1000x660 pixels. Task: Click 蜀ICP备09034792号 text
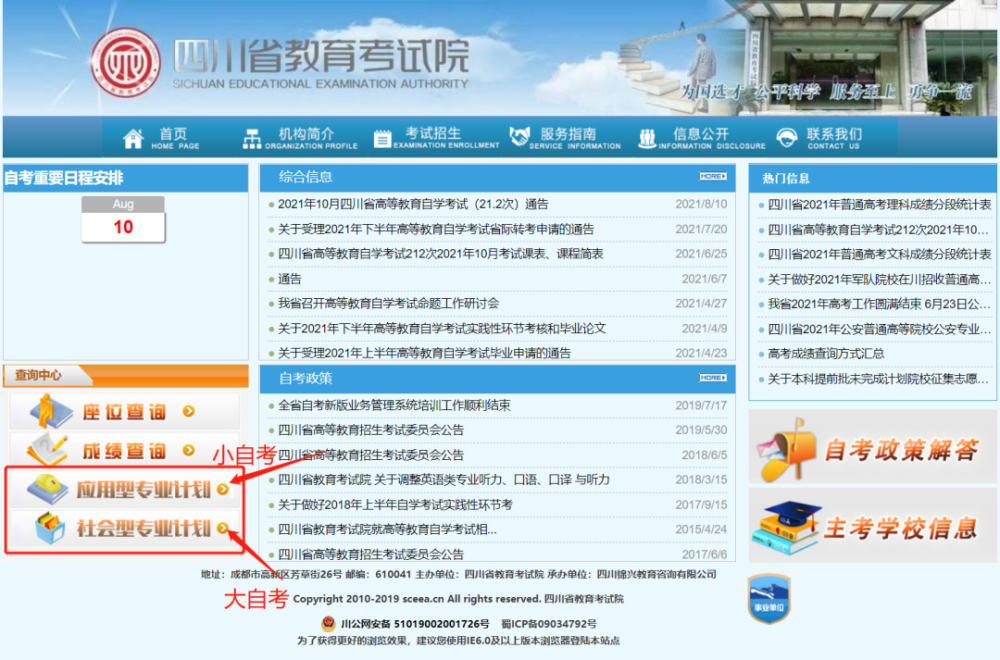(549, 624)
